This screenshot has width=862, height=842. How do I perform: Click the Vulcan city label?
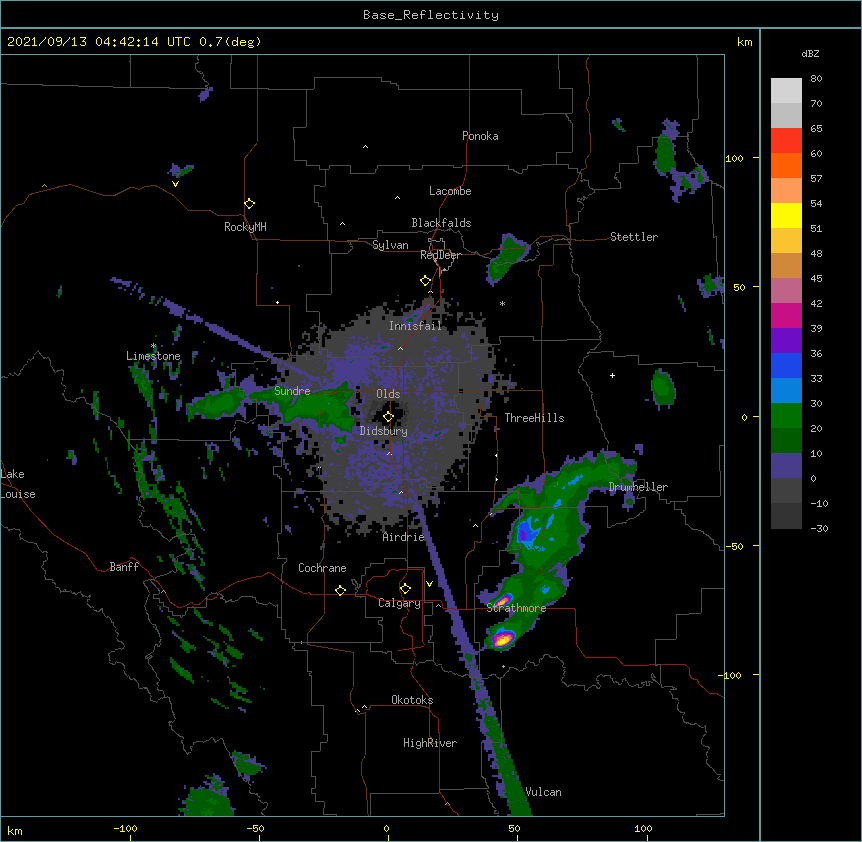pos(543,792)
